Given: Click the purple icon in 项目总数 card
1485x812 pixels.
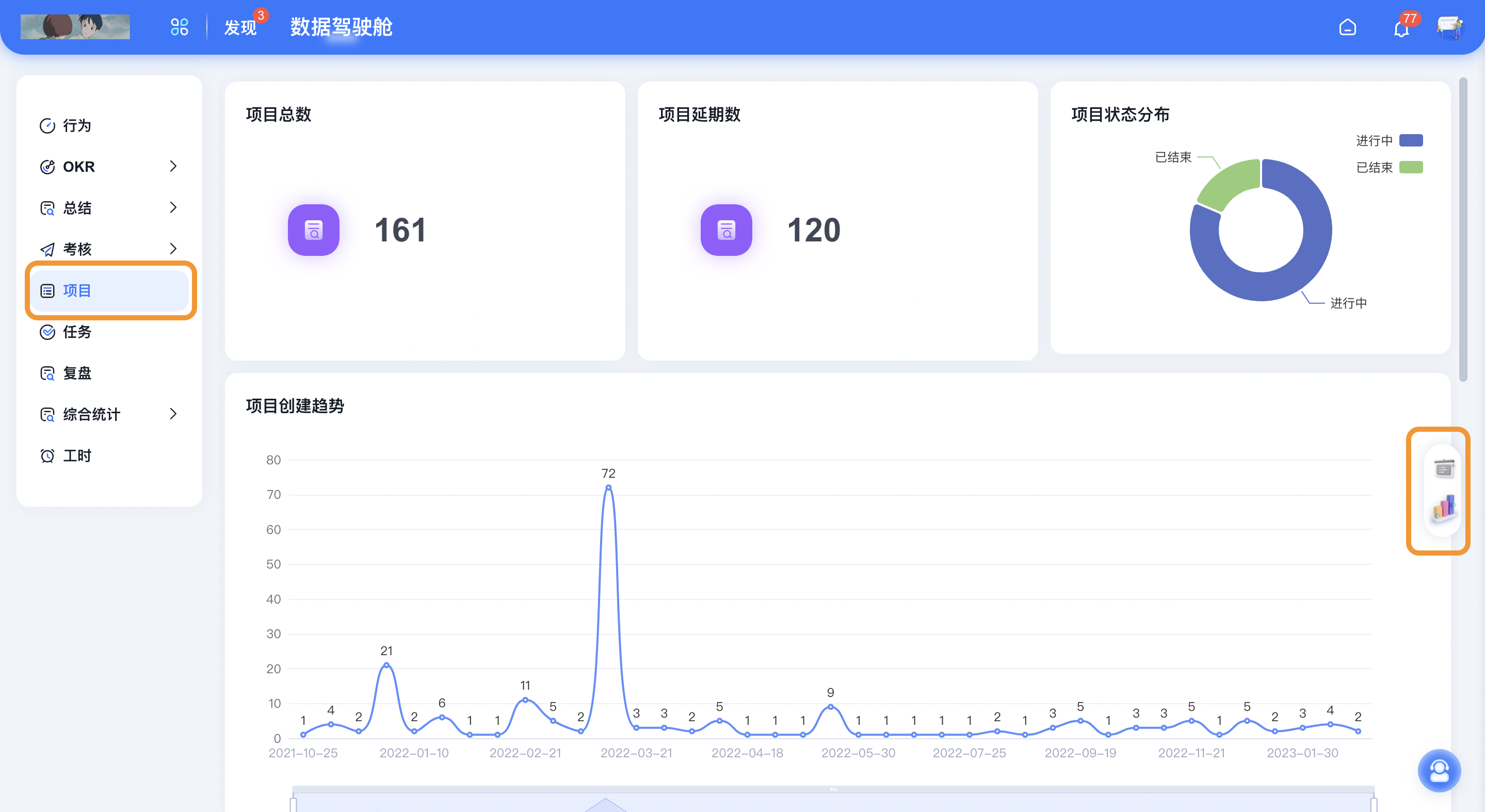Looking at the screenshot, I should 314,230.
